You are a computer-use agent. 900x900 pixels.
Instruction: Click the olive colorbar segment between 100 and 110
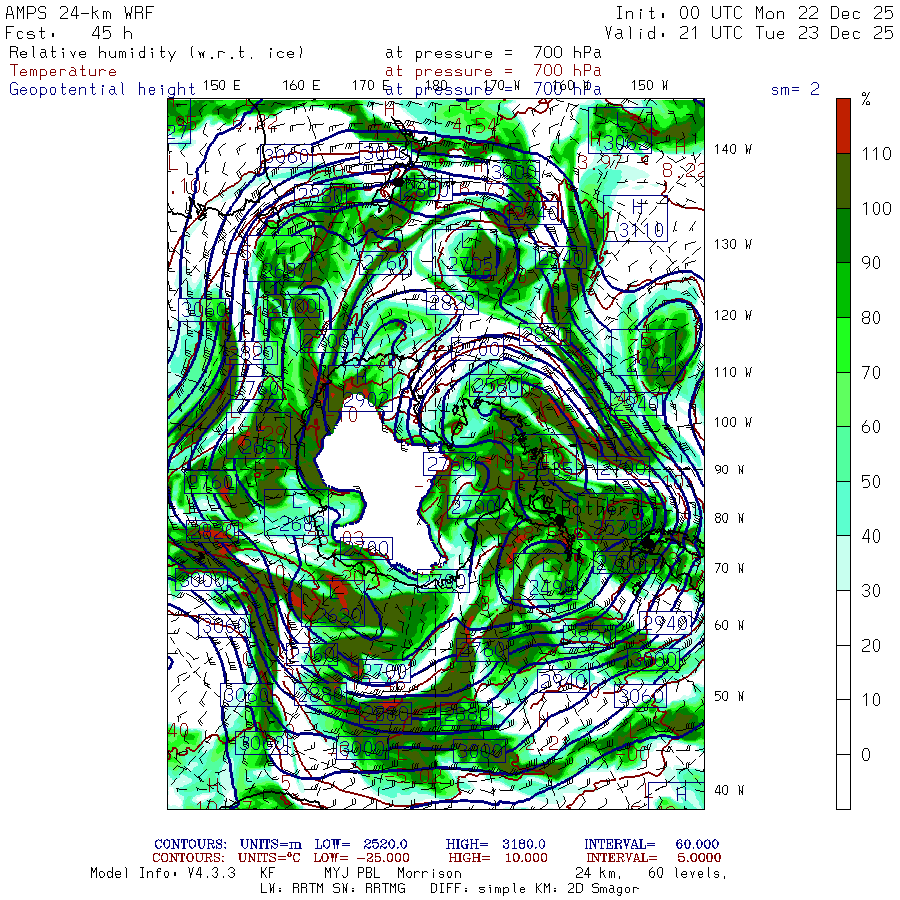pos(843,181)
